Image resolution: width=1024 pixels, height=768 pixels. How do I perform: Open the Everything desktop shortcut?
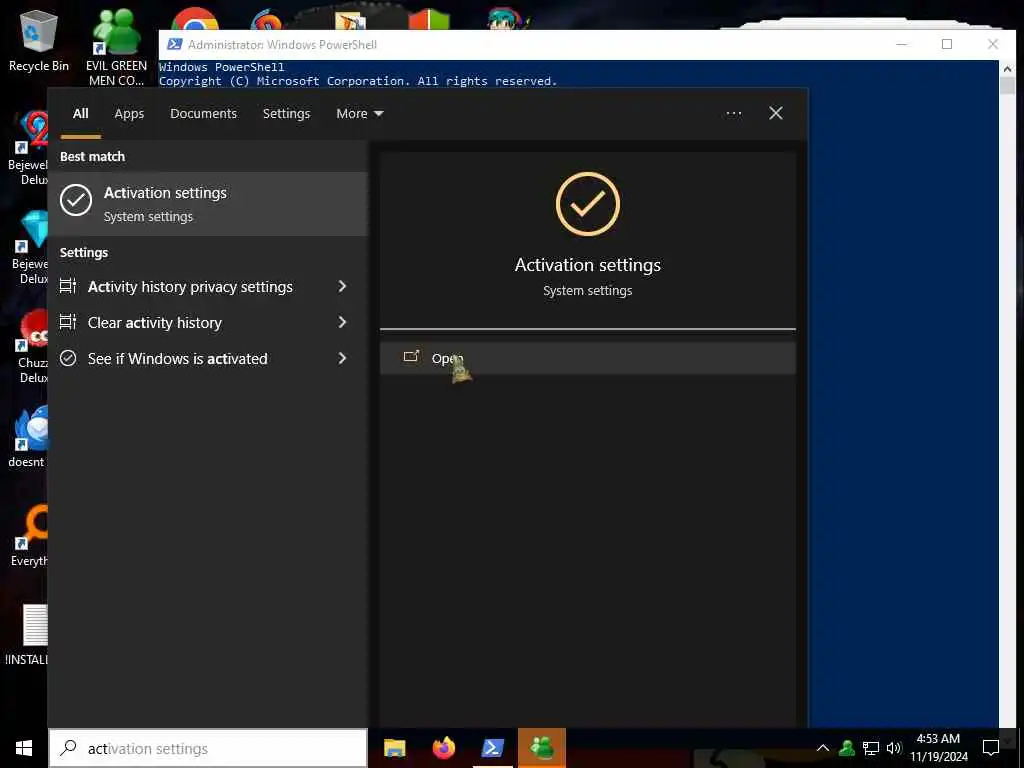point(29,536)
